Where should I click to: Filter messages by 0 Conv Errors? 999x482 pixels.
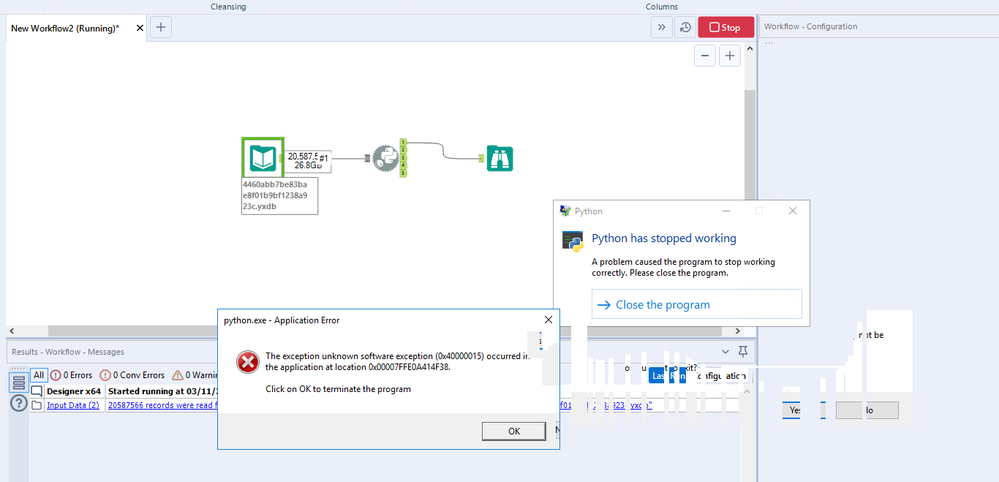[132, 375]
